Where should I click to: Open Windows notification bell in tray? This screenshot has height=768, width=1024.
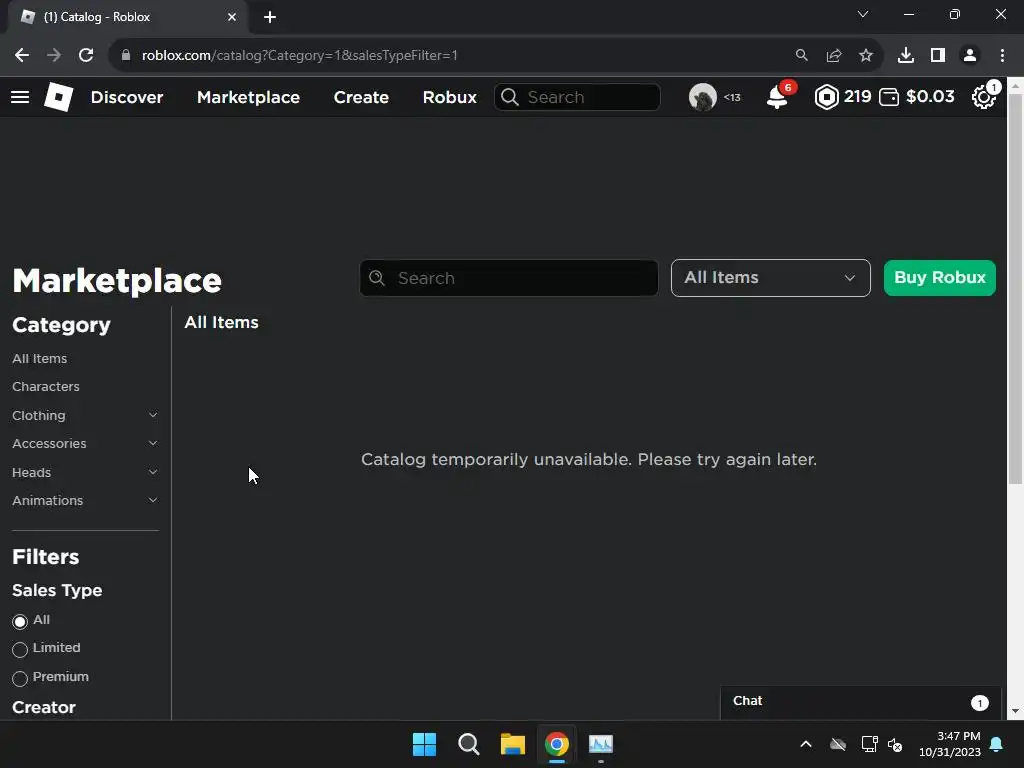[997, 744]
